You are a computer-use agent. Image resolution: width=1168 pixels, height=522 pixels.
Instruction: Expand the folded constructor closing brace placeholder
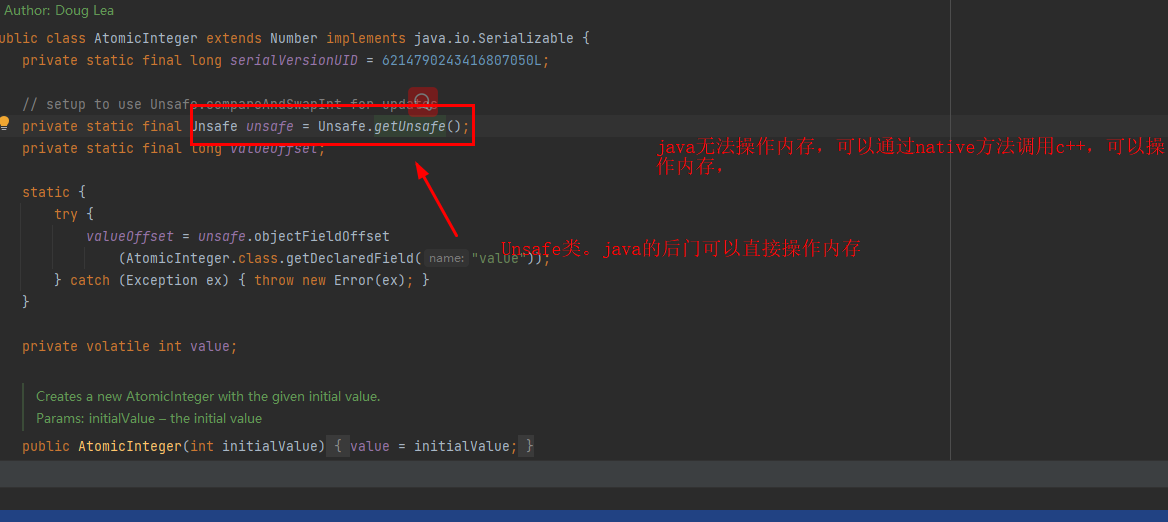point(526,447)
